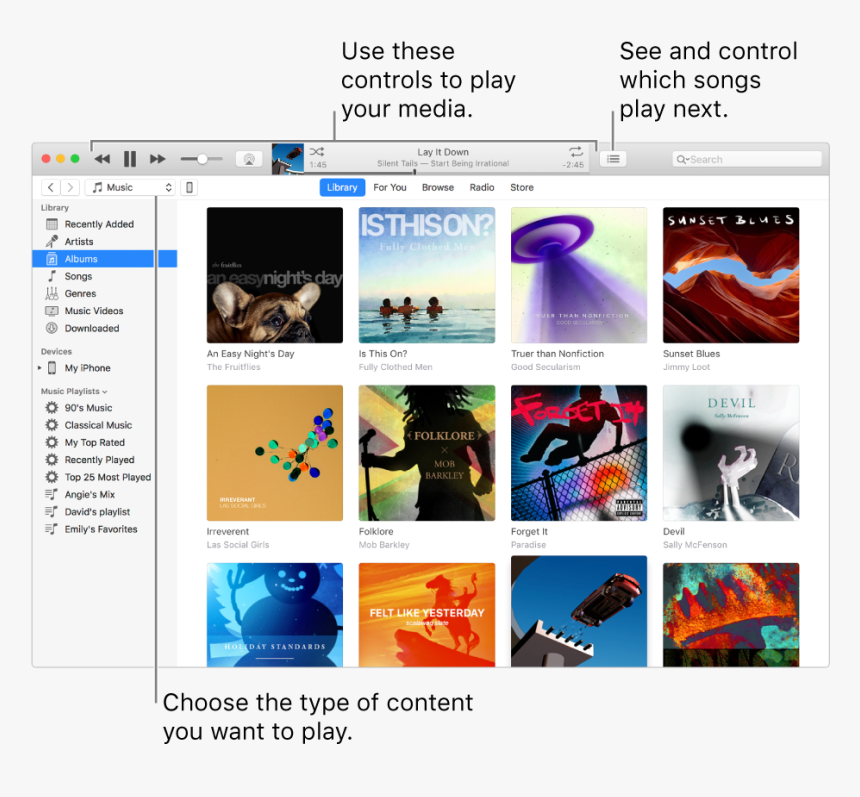Open the Folklore album cover
The height and width of the screenshot is (797, 860).
(x=427, y=453)
